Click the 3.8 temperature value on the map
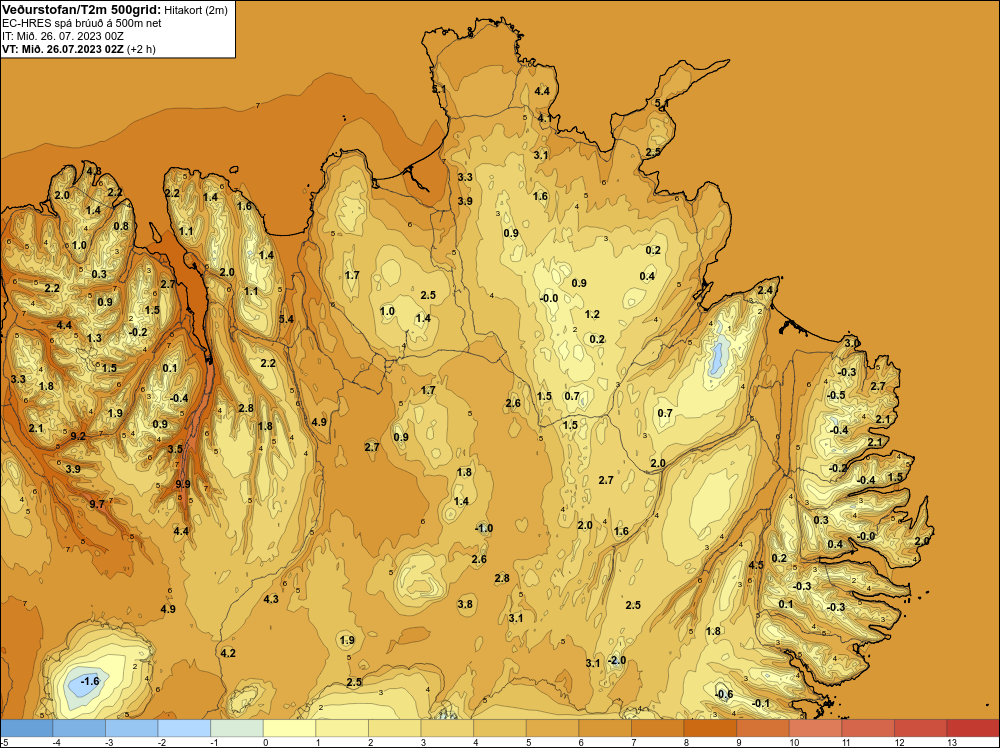The height and width of the screenshot is (748, 1000). click(466, 604)
